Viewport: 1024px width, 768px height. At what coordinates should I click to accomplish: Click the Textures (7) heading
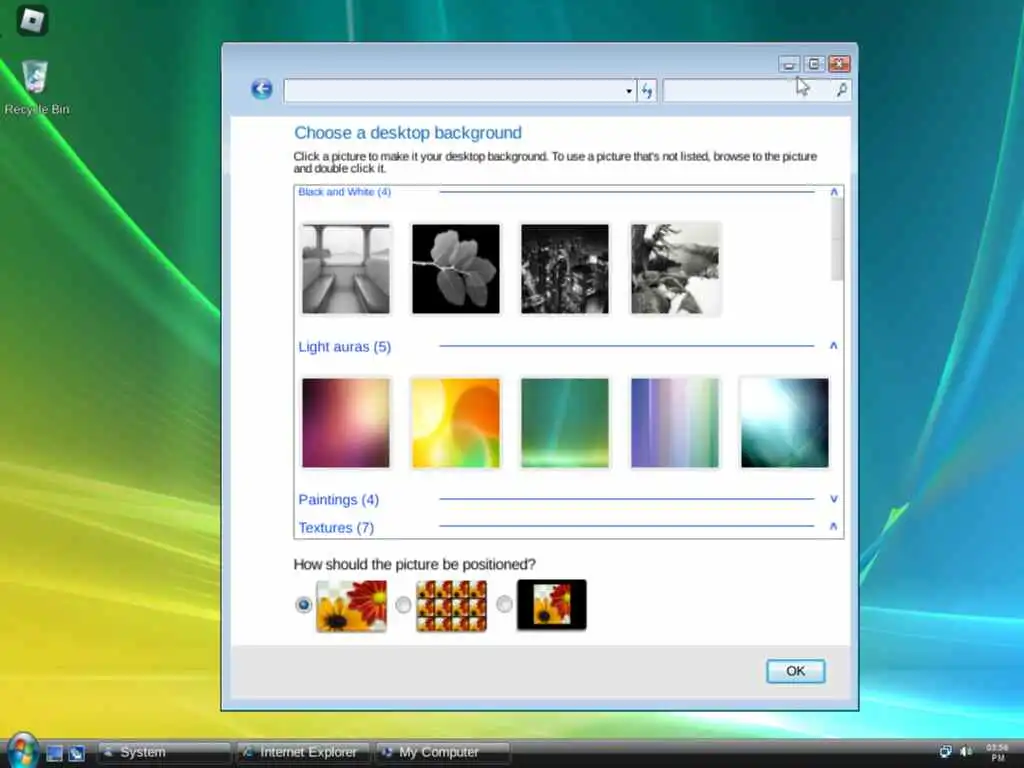[x=336, y=528]
